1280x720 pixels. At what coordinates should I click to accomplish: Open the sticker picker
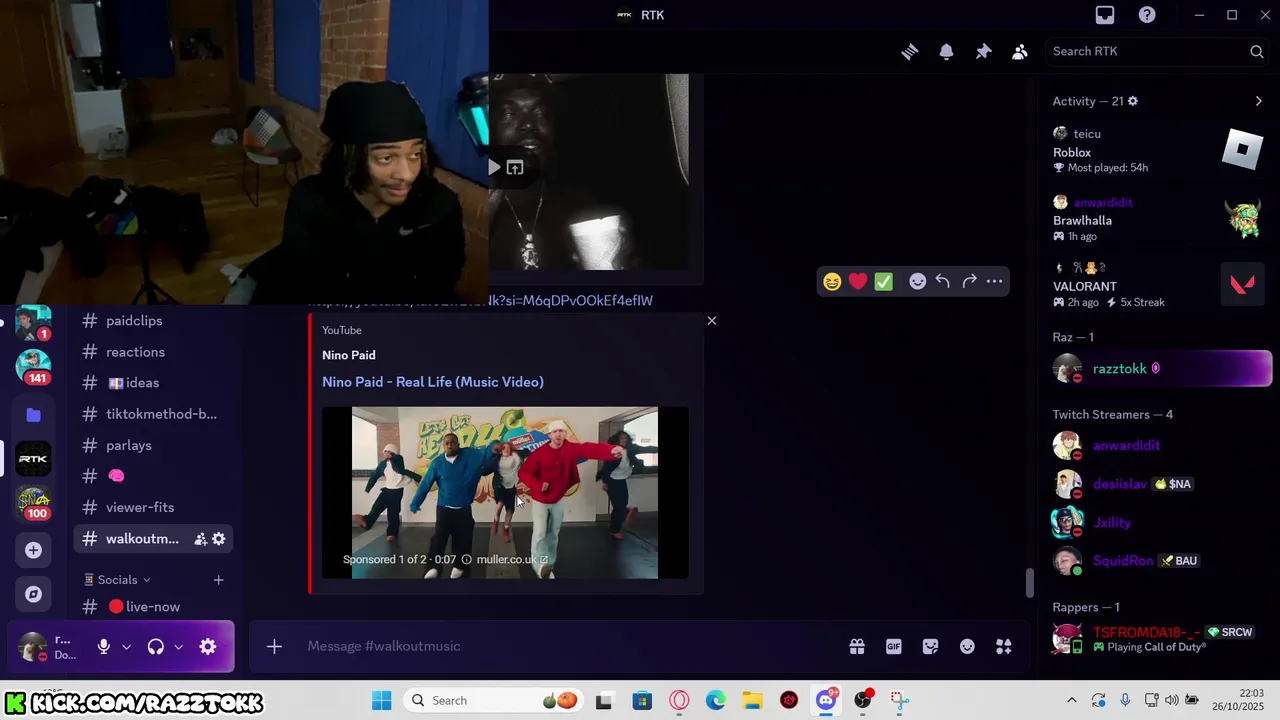[930, 647]
